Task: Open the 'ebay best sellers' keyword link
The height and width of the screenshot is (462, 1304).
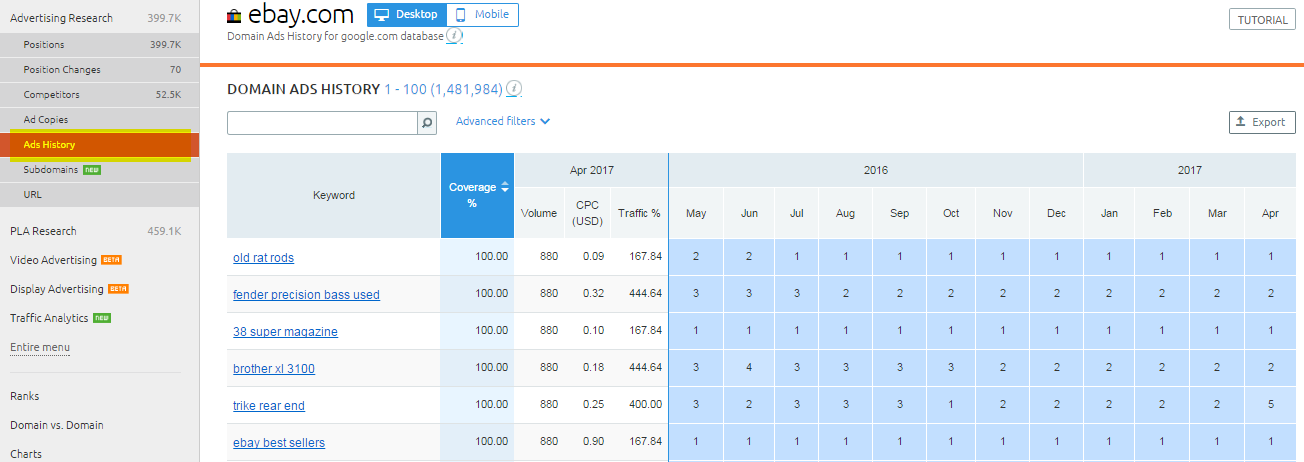Action: point(279,443)
